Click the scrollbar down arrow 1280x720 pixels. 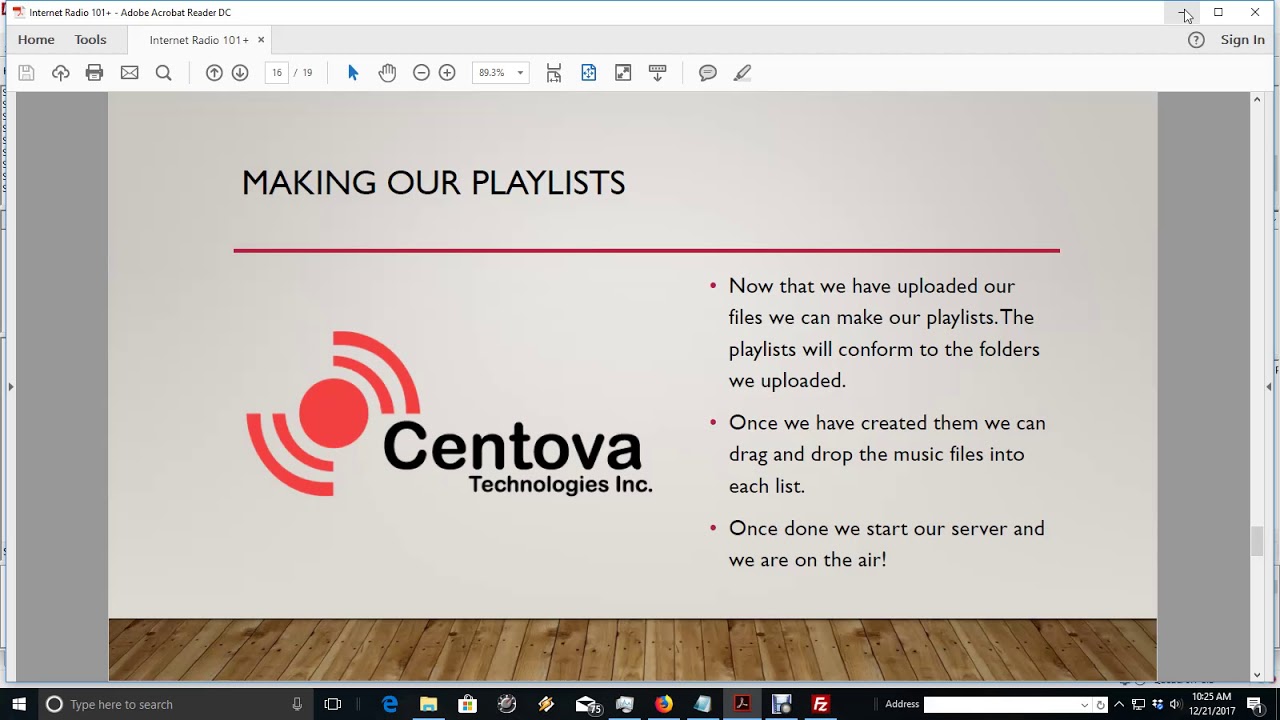pos(1257,675)
